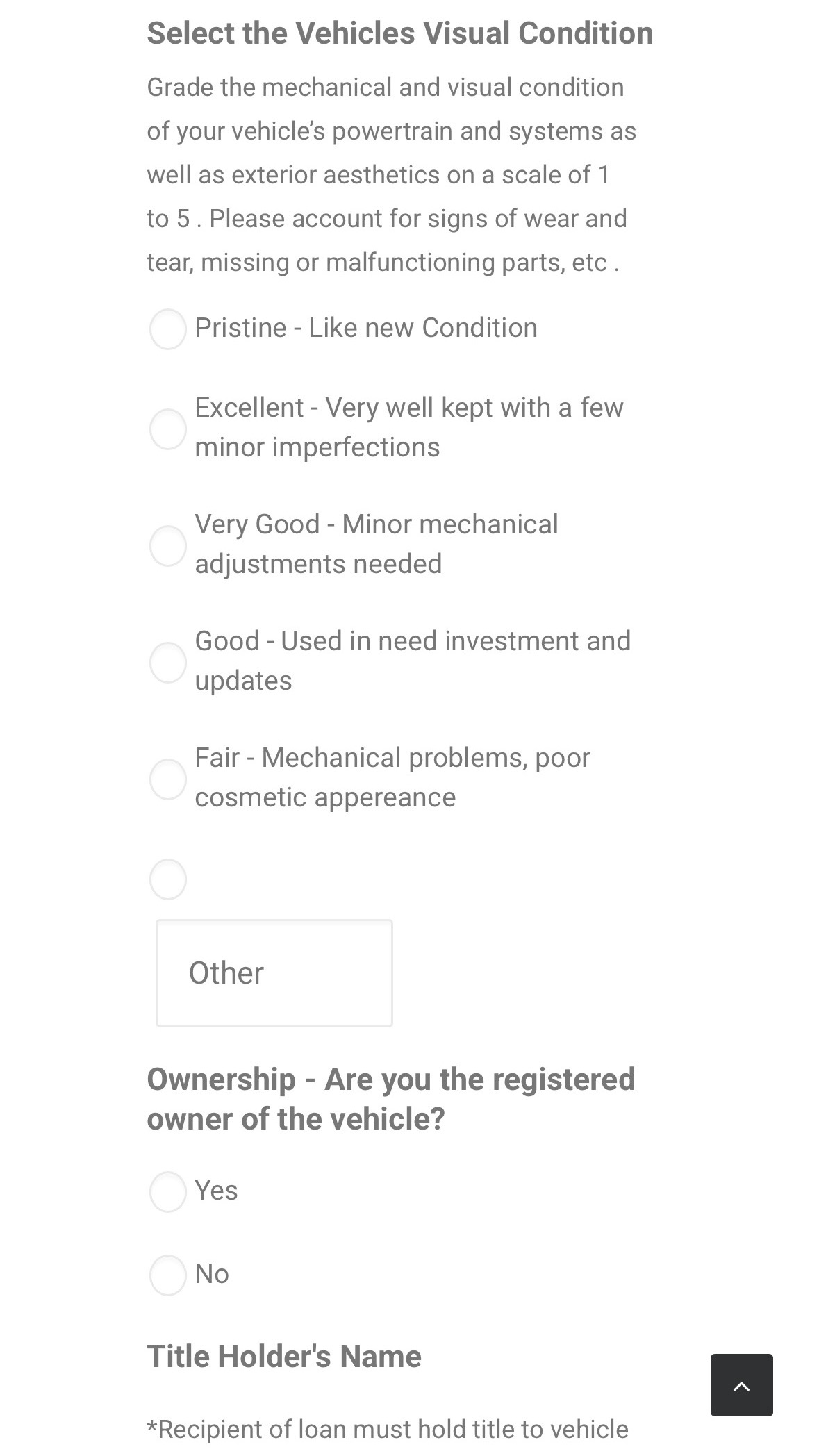This screenshot has width=819, height=1456.
Task: Select the Fair condition radio button
Action: pyautogui.click(x=168, y=779)
